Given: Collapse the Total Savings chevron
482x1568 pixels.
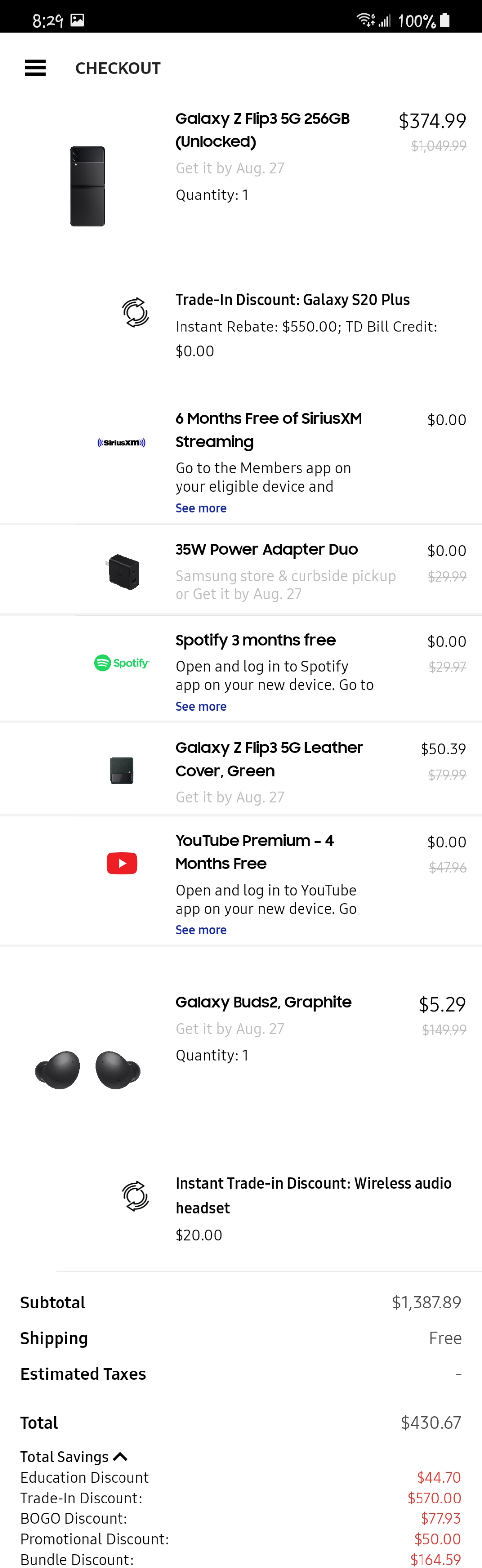Looking at the screenshot, I should pos(120,1456).
